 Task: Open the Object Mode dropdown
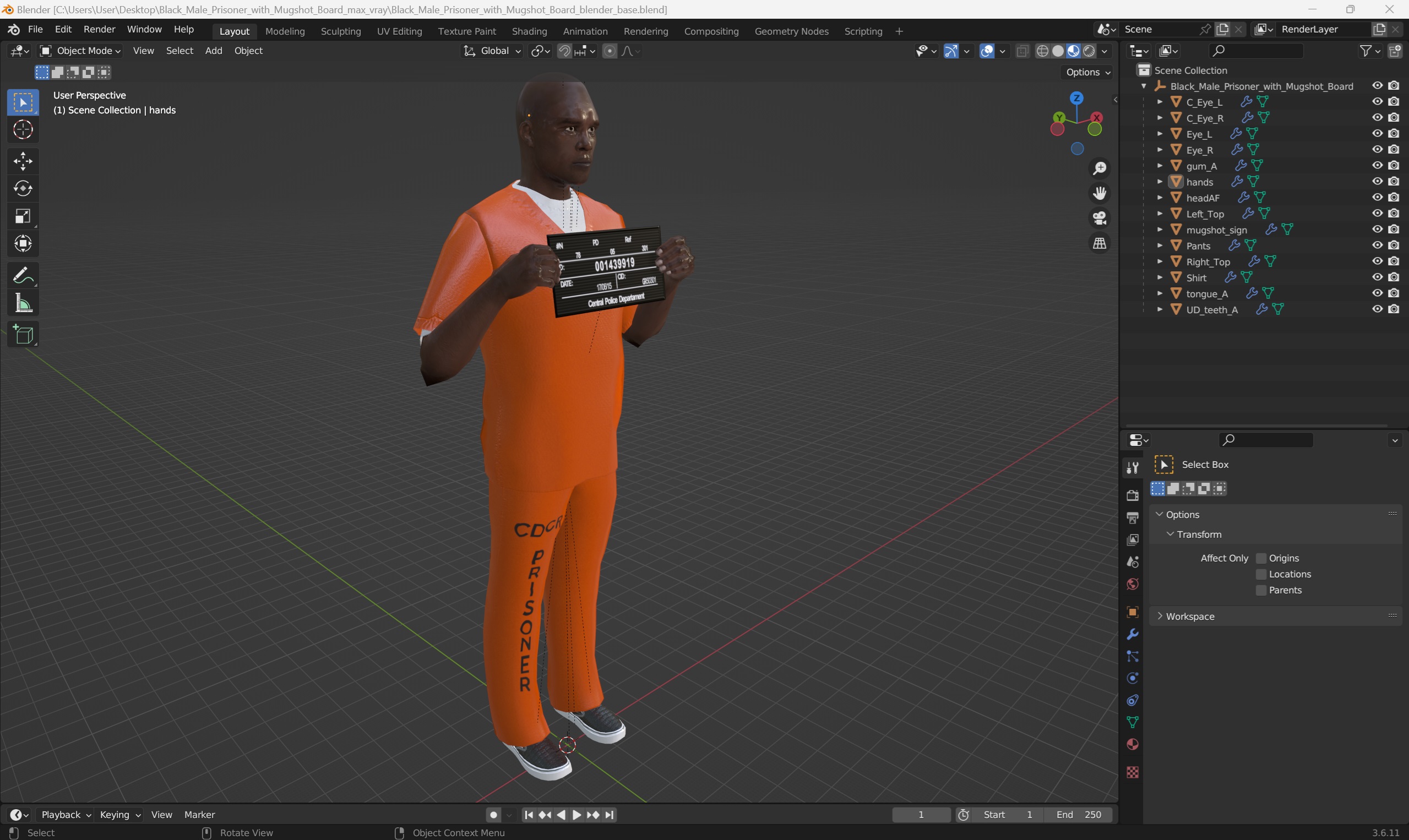(x=80, y=51)
